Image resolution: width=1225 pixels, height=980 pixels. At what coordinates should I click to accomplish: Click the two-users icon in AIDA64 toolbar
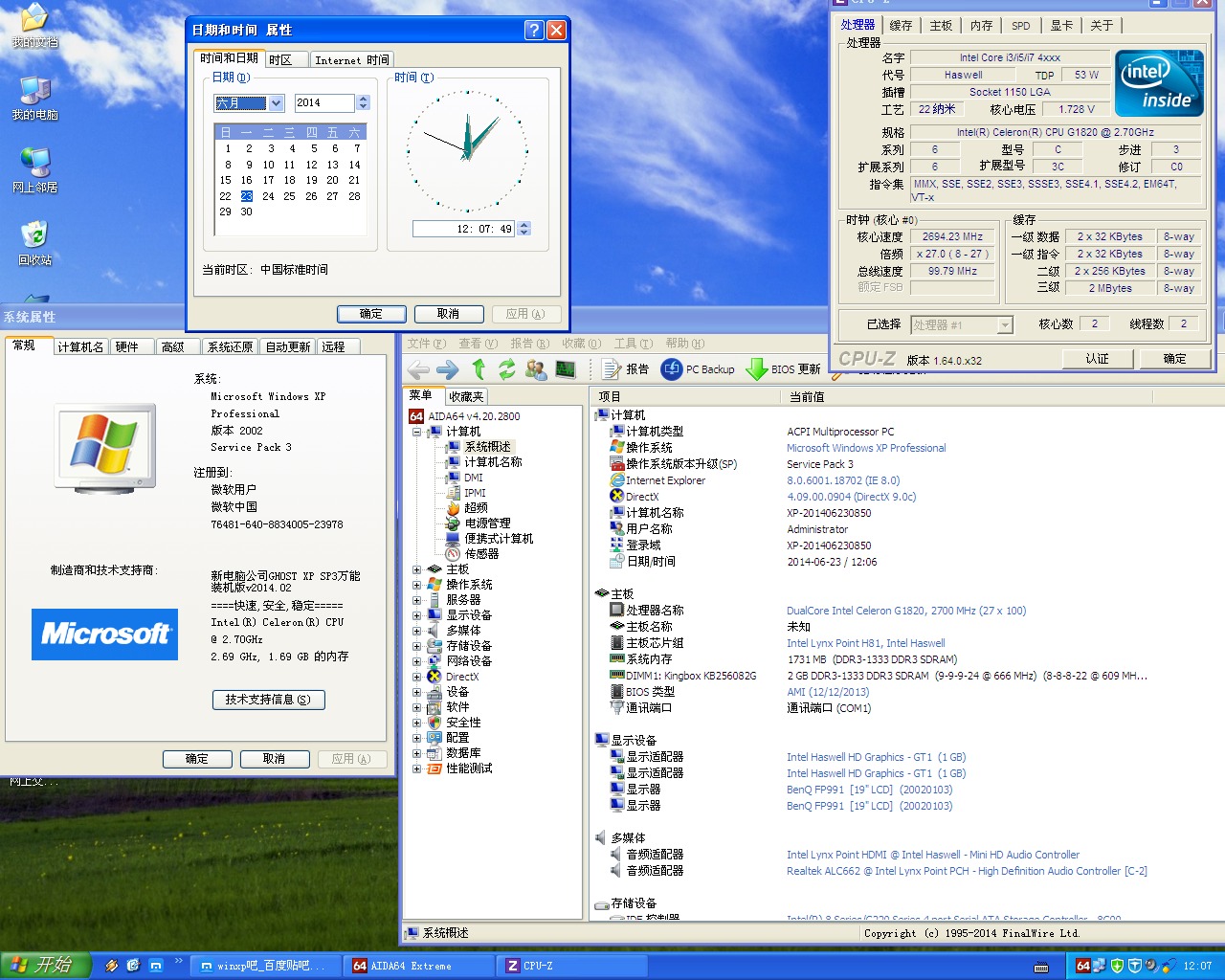[536, 369]
